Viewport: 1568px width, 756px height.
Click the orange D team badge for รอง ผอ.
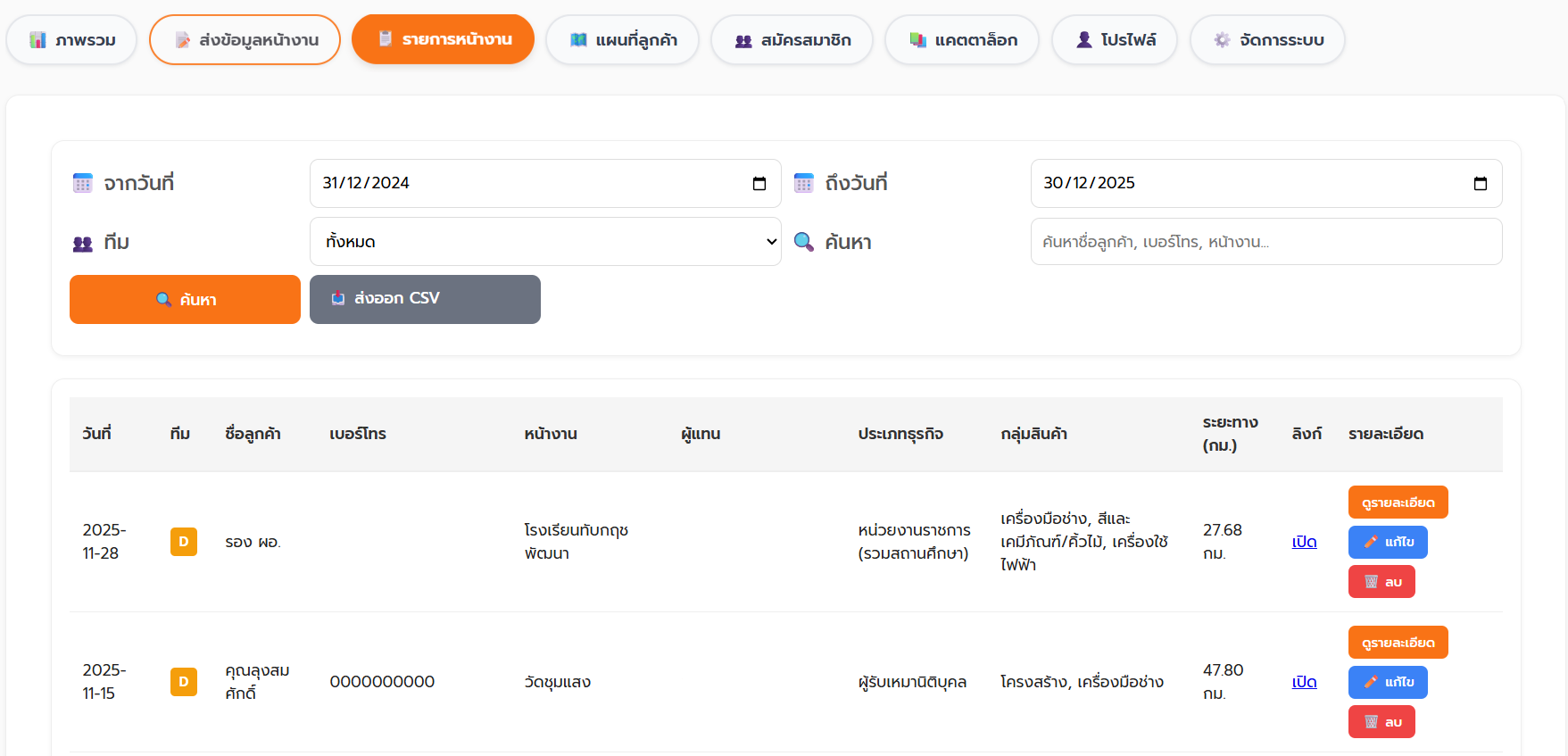point(184,542)
